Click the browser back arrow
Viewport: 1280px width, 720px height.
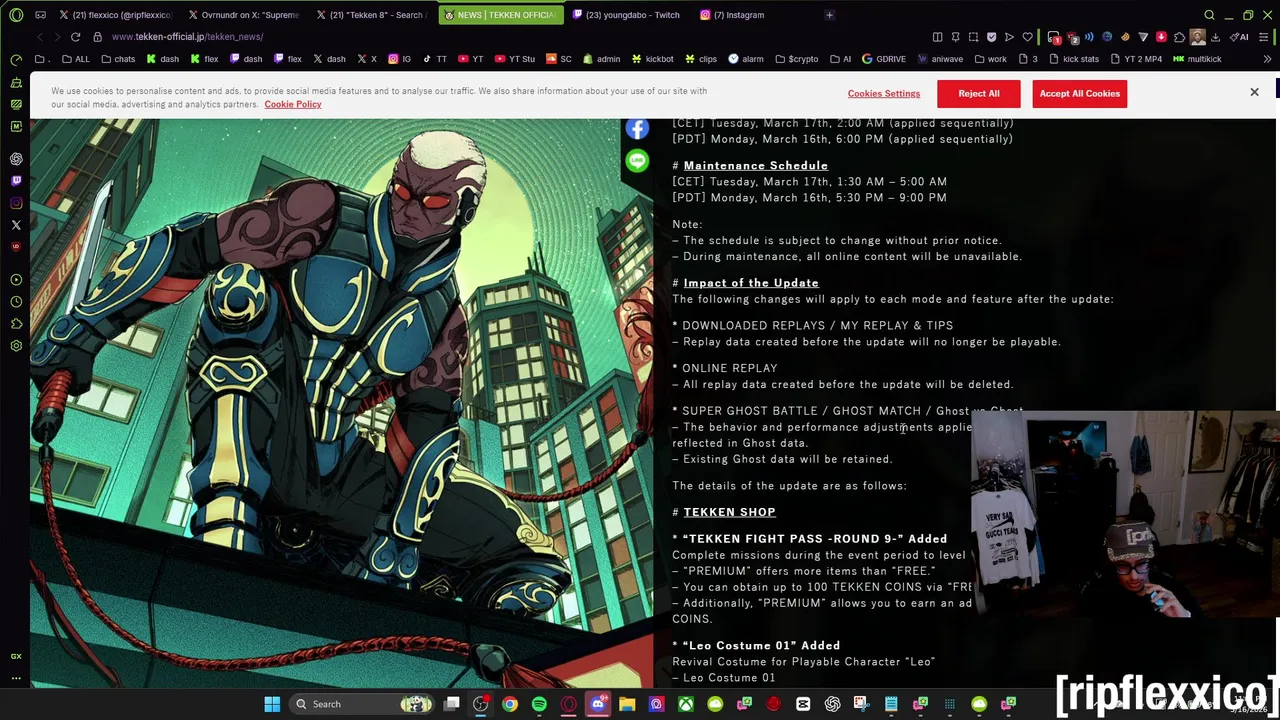click(x=39, y=37)
